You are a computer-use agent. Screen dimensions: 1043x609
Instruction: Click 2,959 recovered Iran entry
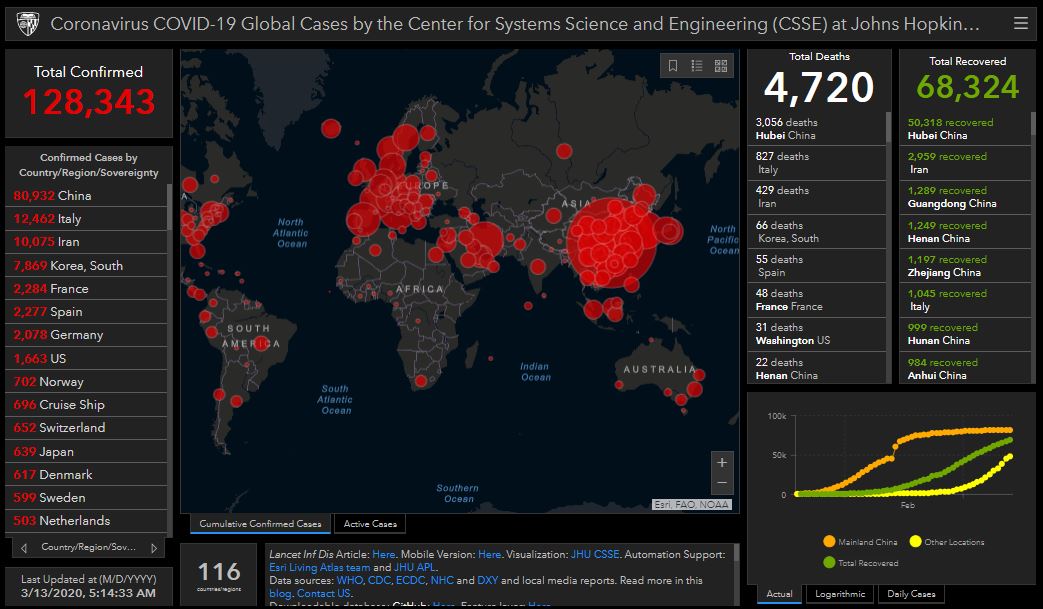[x=965, y=163]
